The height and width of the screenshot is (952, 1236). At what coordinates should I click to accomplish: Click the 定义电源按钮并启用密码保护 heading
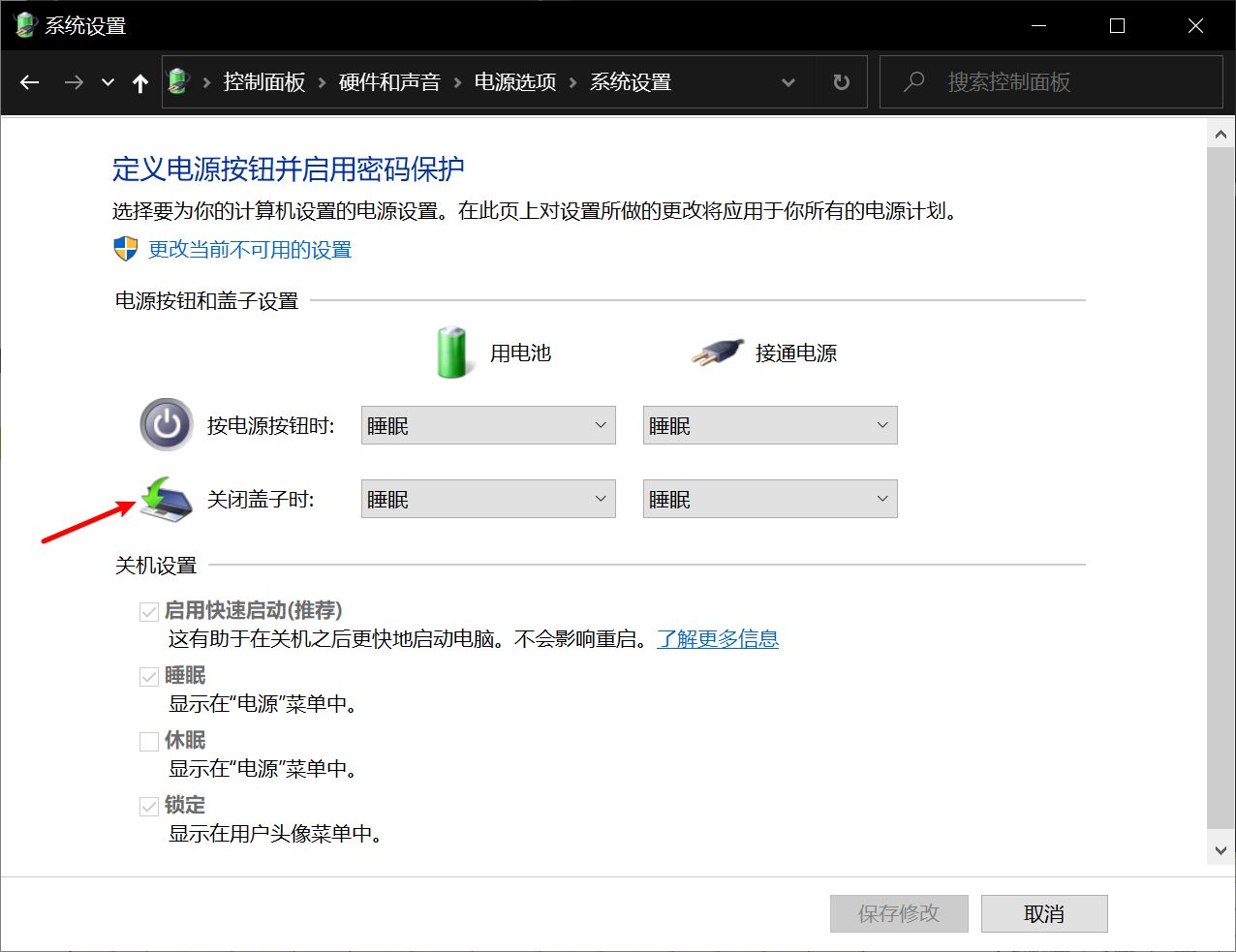289,169
